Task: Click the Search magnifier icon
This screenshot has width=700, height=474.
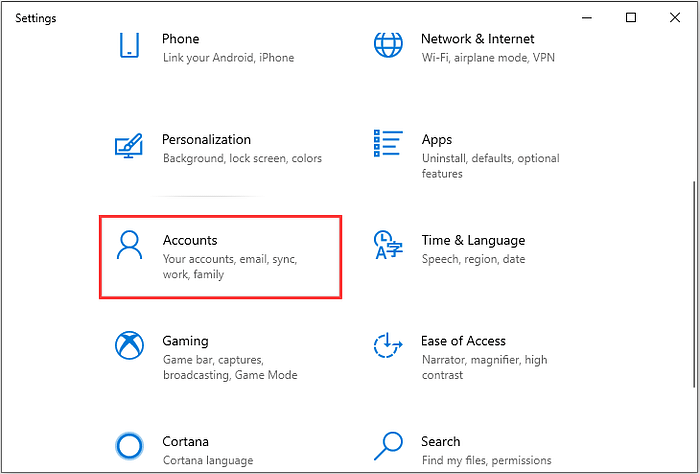Action: pos(388,446)
